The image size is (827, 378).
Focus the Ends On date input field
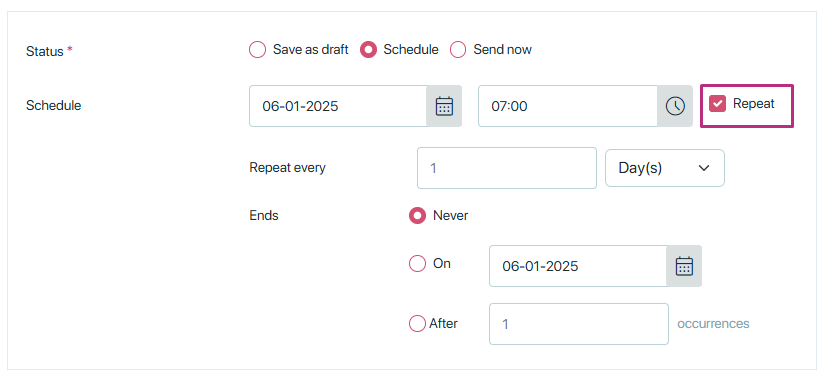[x=578, y=266]
